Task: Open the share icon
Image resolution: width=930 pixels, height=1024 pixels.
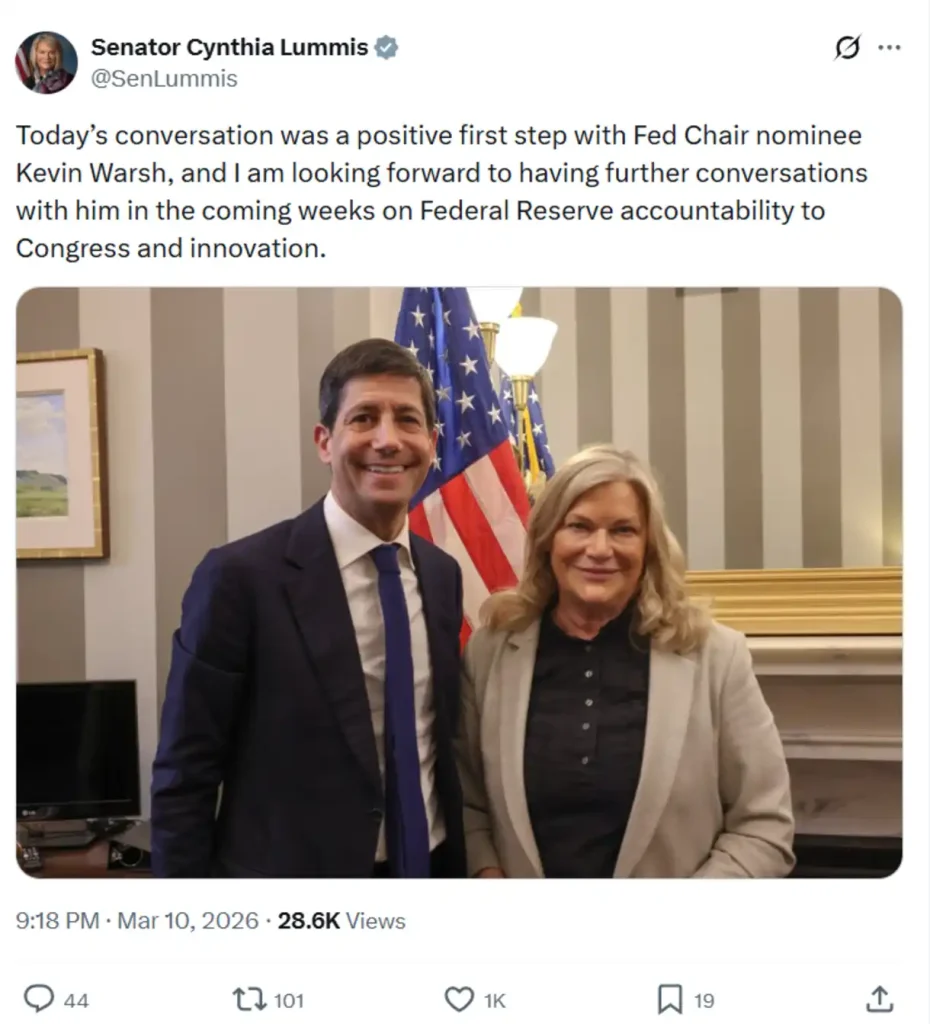Action: pyautogui.click(x=880, y=998)
